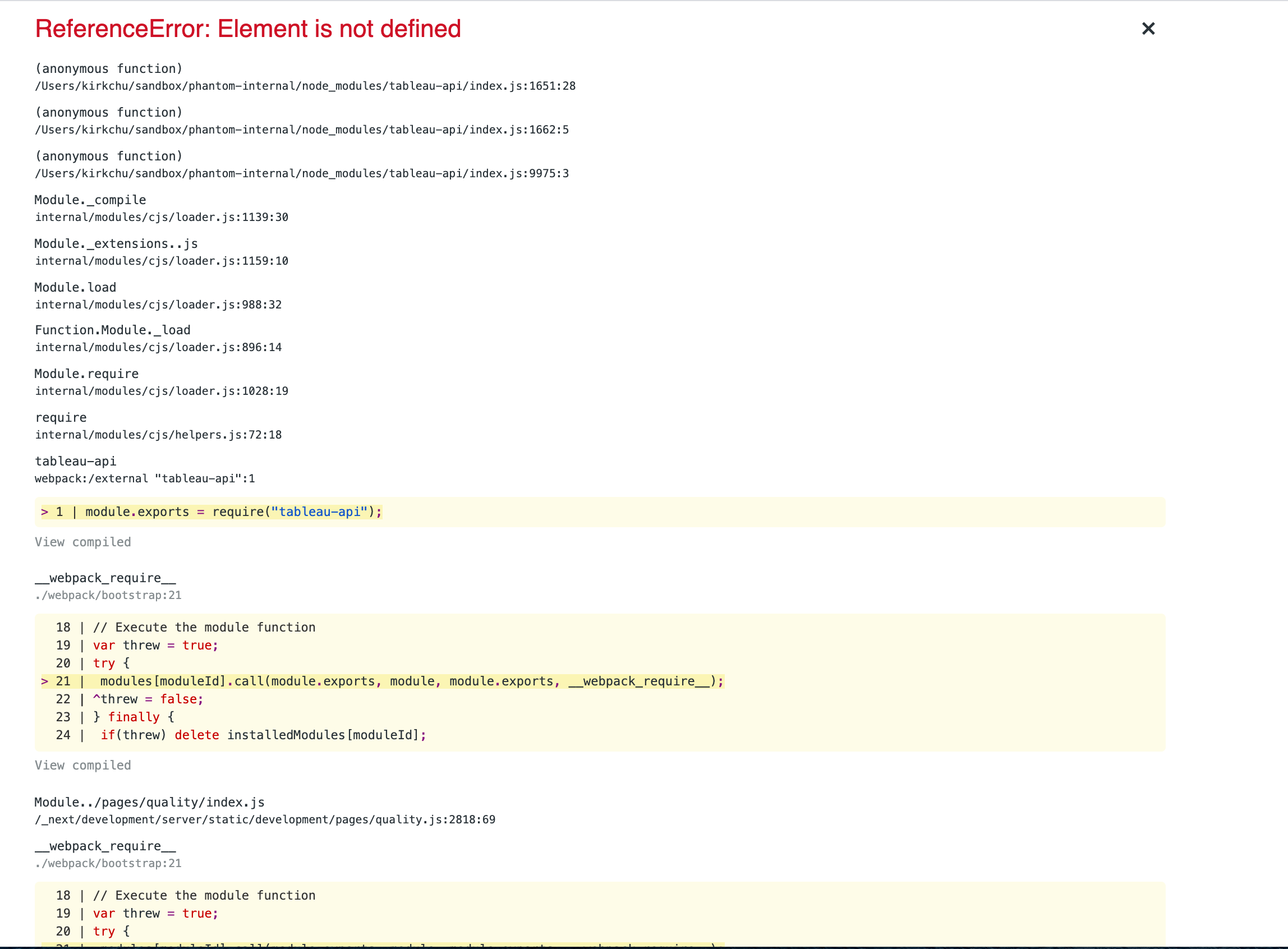Click the ReferenceError title text
The image size is (1288, 949).
click(247, 28)
